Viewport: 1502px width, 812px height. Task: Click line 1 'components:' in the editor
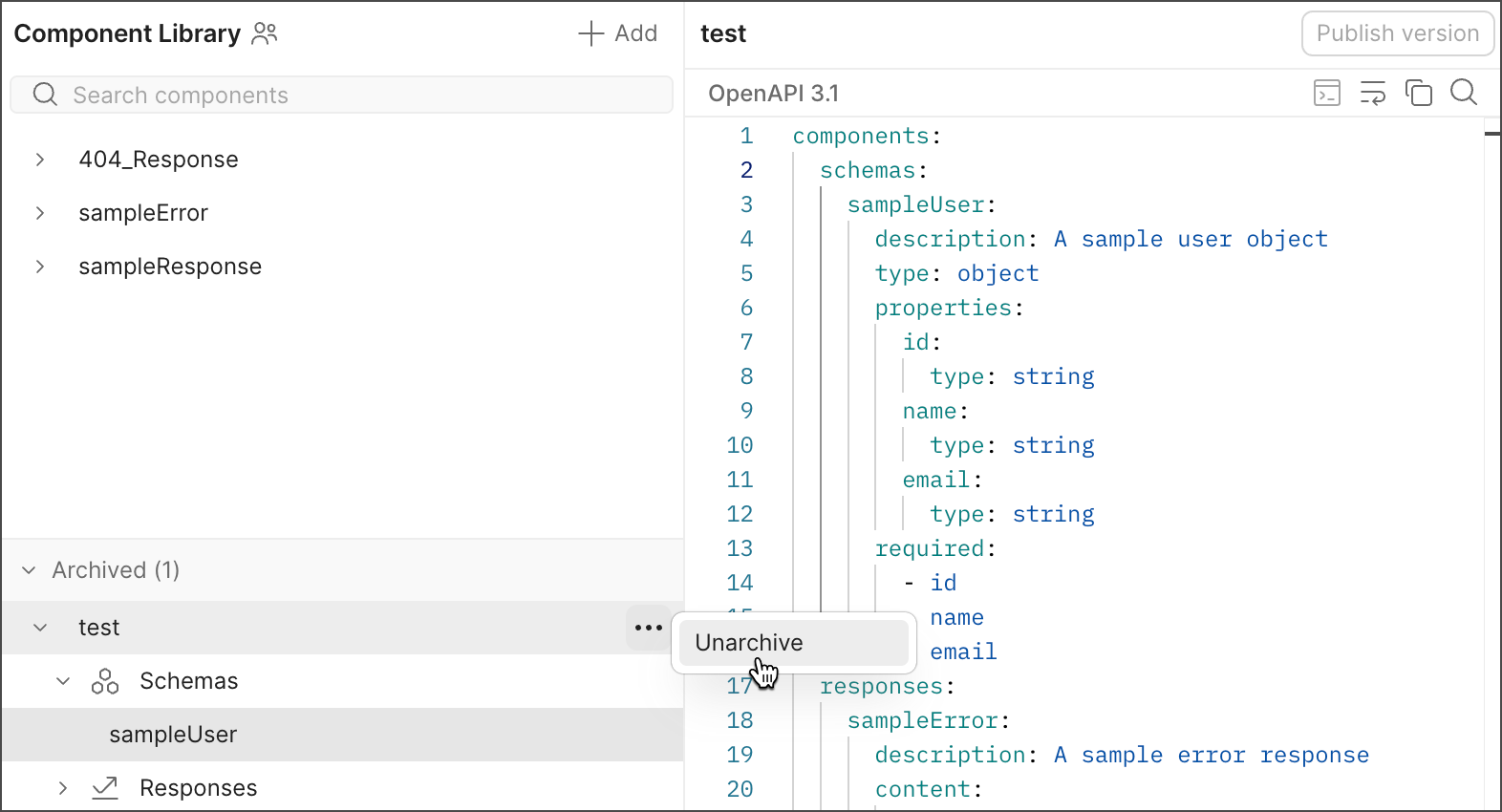click(x=867, y=136)
